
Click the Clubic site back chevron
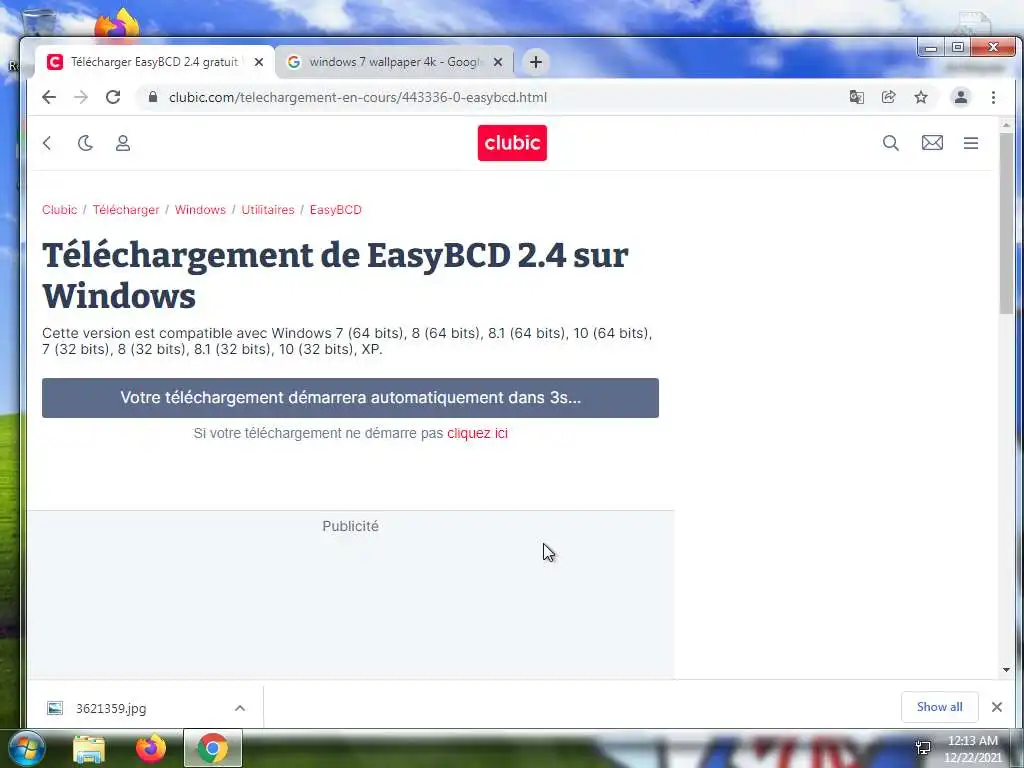(47, 143)
